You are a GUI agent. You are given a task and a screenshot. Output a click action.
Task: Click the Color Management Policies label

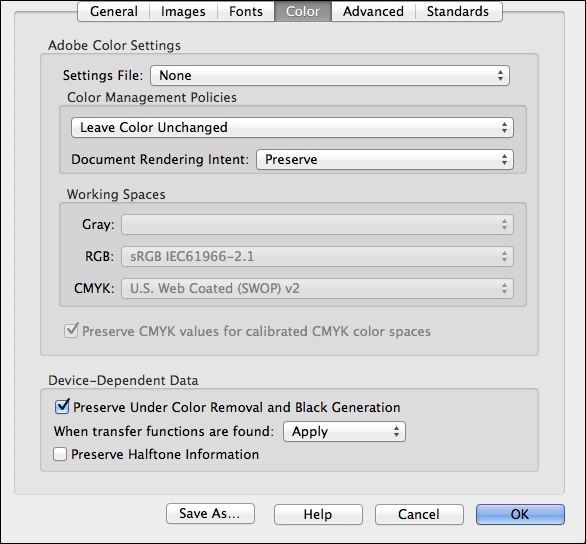pos(152,98)
